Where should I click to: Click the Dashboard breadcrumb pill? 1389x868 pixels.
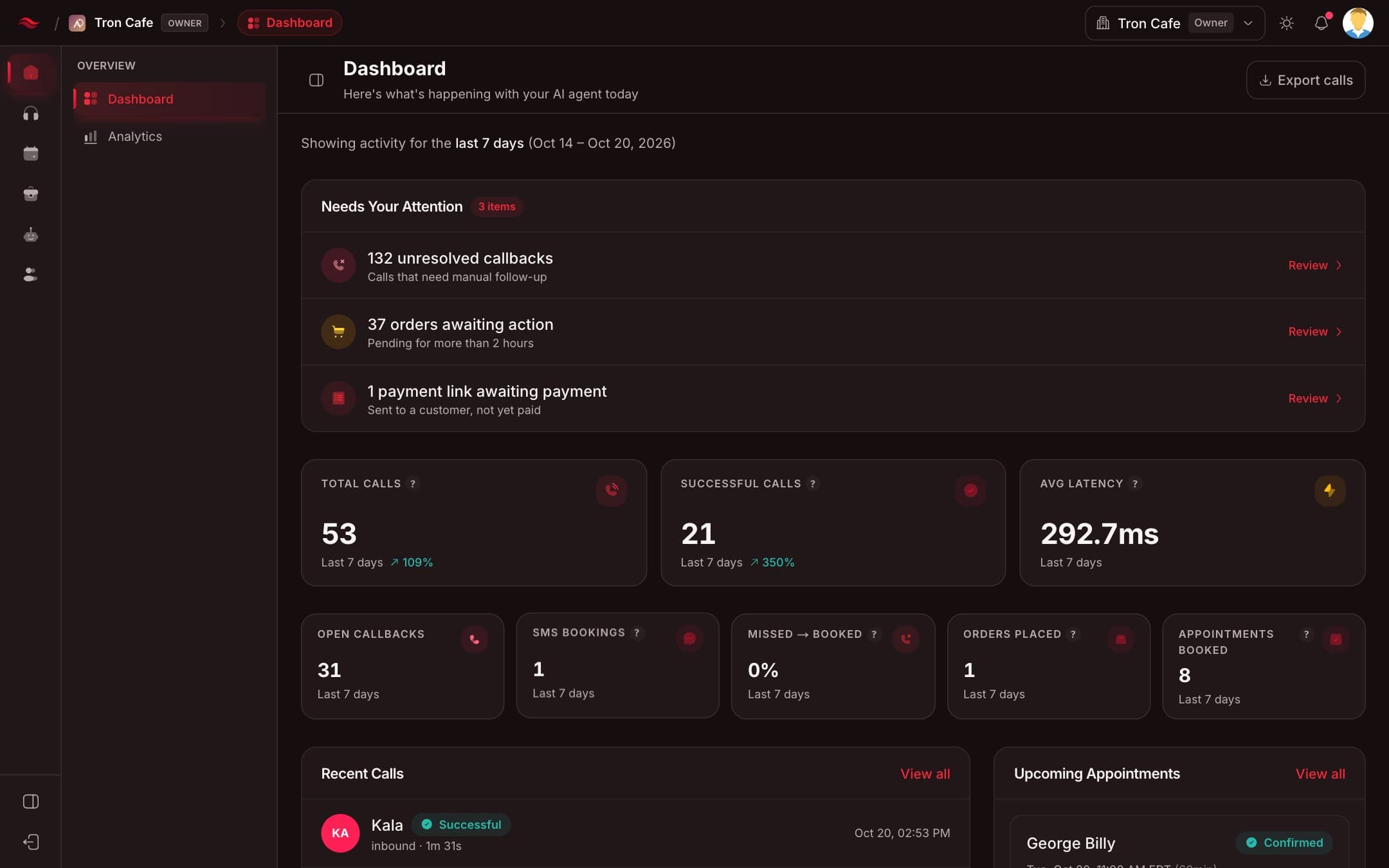pyautogui.click(x=289, y=23)
